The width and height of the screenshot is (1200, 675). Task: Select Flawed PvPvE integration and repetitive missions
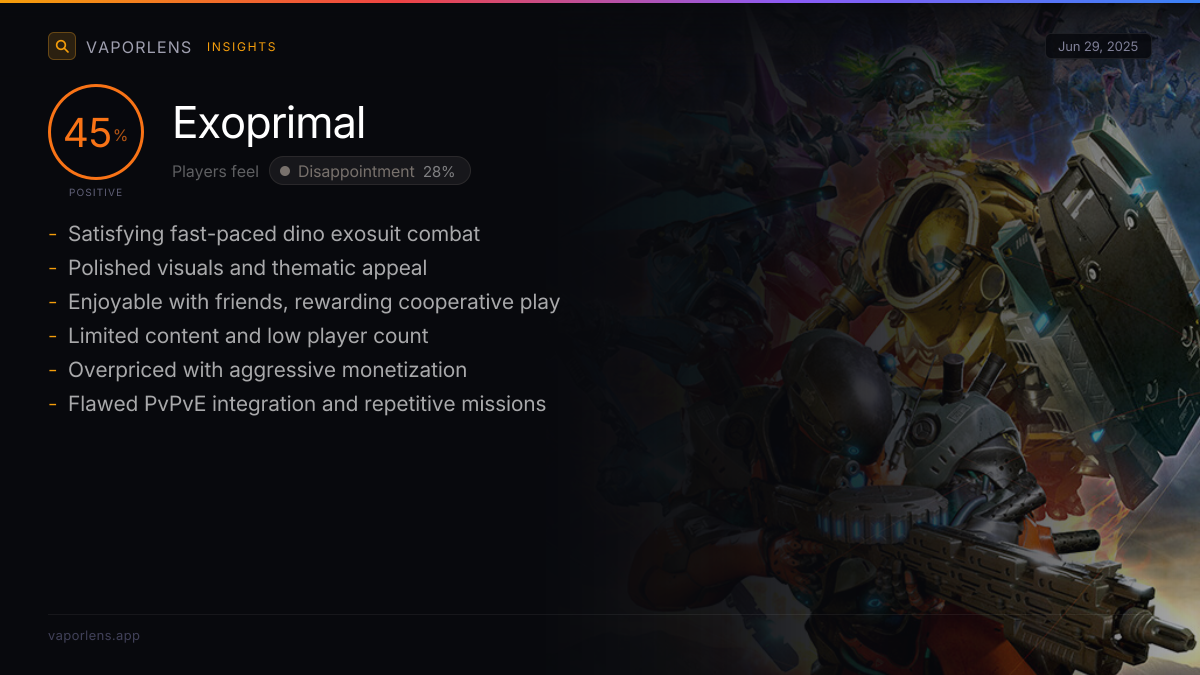307,404
